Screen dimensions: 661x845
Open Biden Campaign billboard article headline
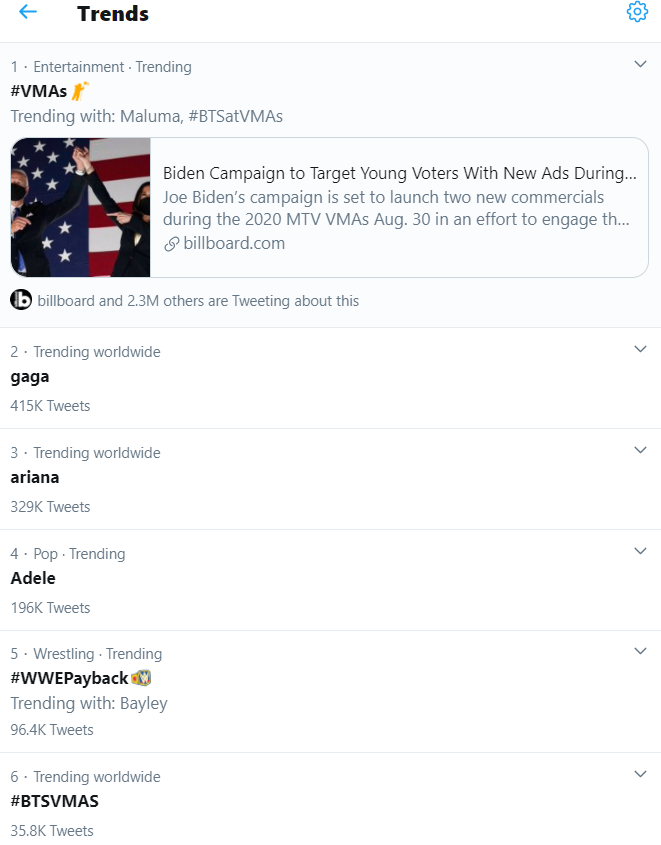400,173
